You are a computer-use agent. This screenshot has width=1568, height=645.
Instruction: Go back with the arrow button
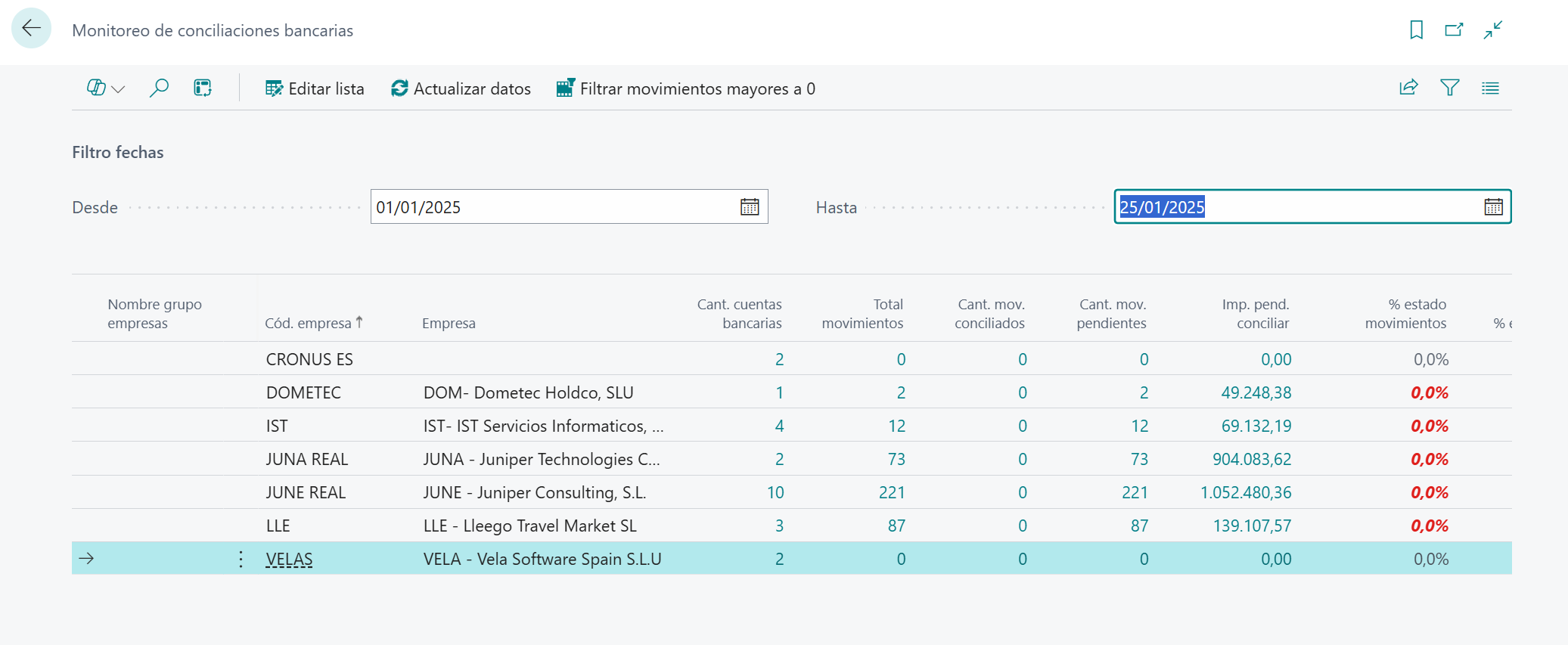click(x=31, y=29)
